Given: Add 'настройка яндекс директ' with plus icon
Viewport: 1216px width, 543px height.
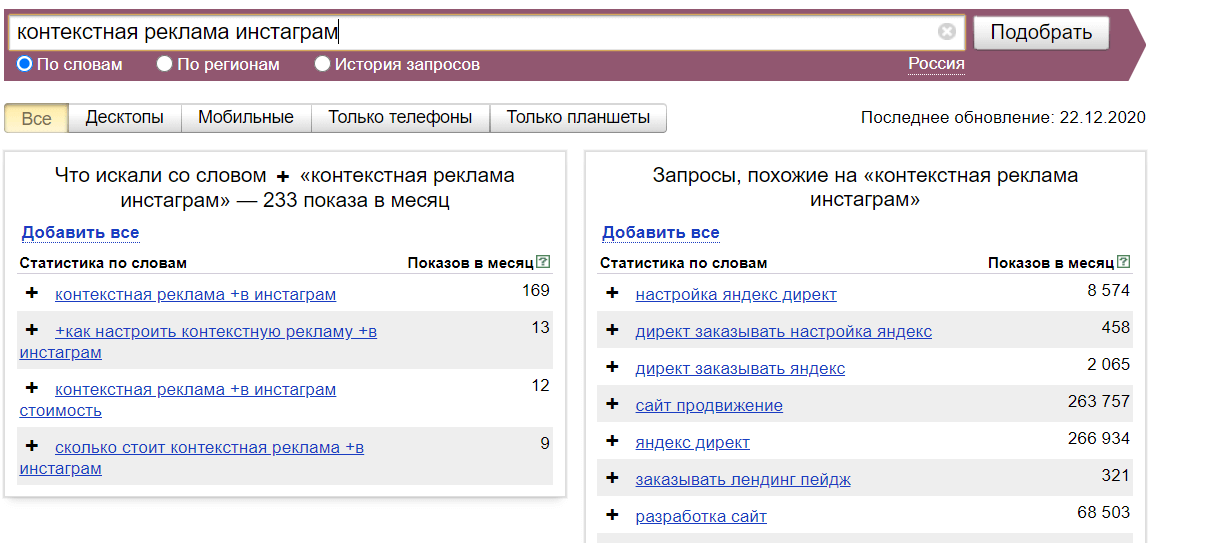Looking at the screenshot, I should coord(612,293).
